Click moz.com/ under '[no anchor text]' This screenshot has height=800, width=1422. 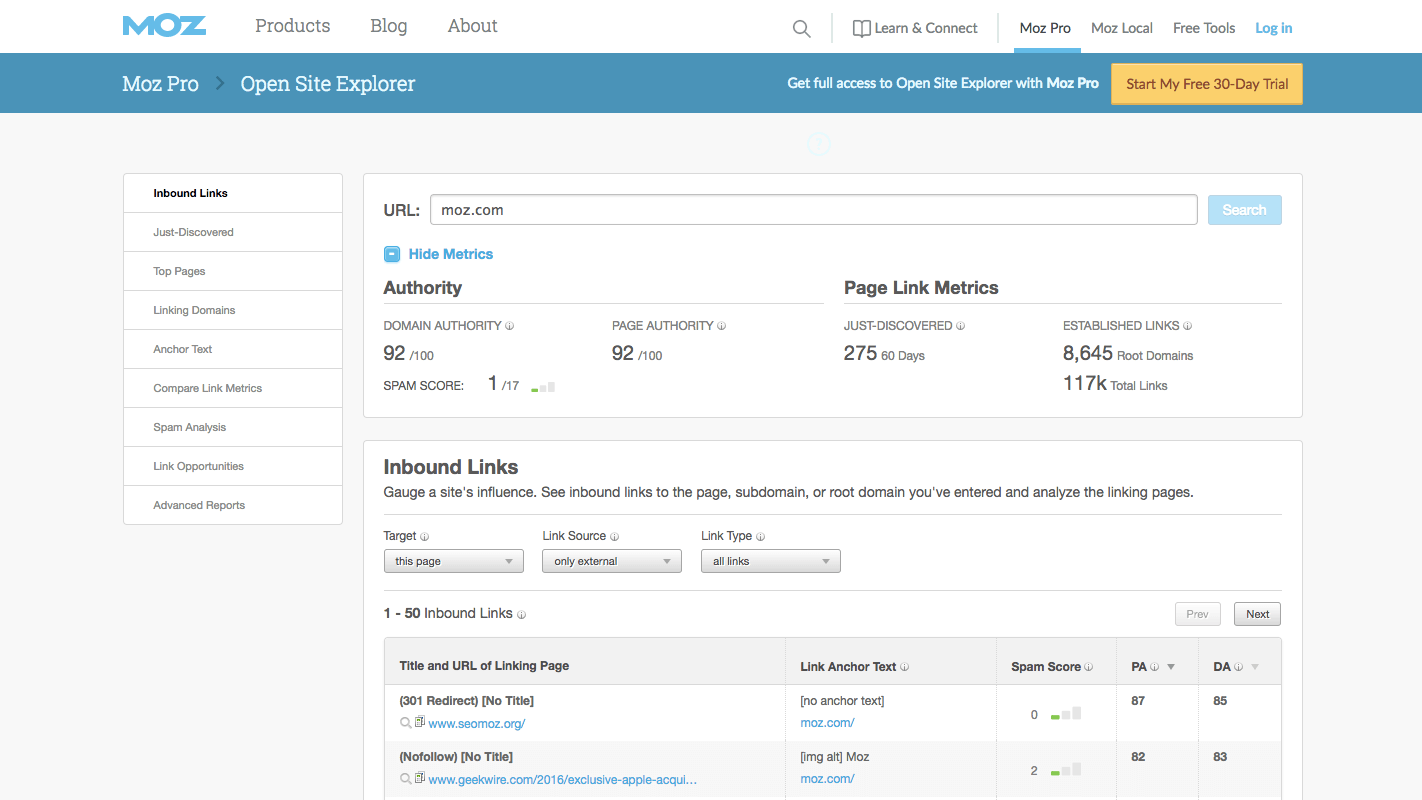click(827, 723)
